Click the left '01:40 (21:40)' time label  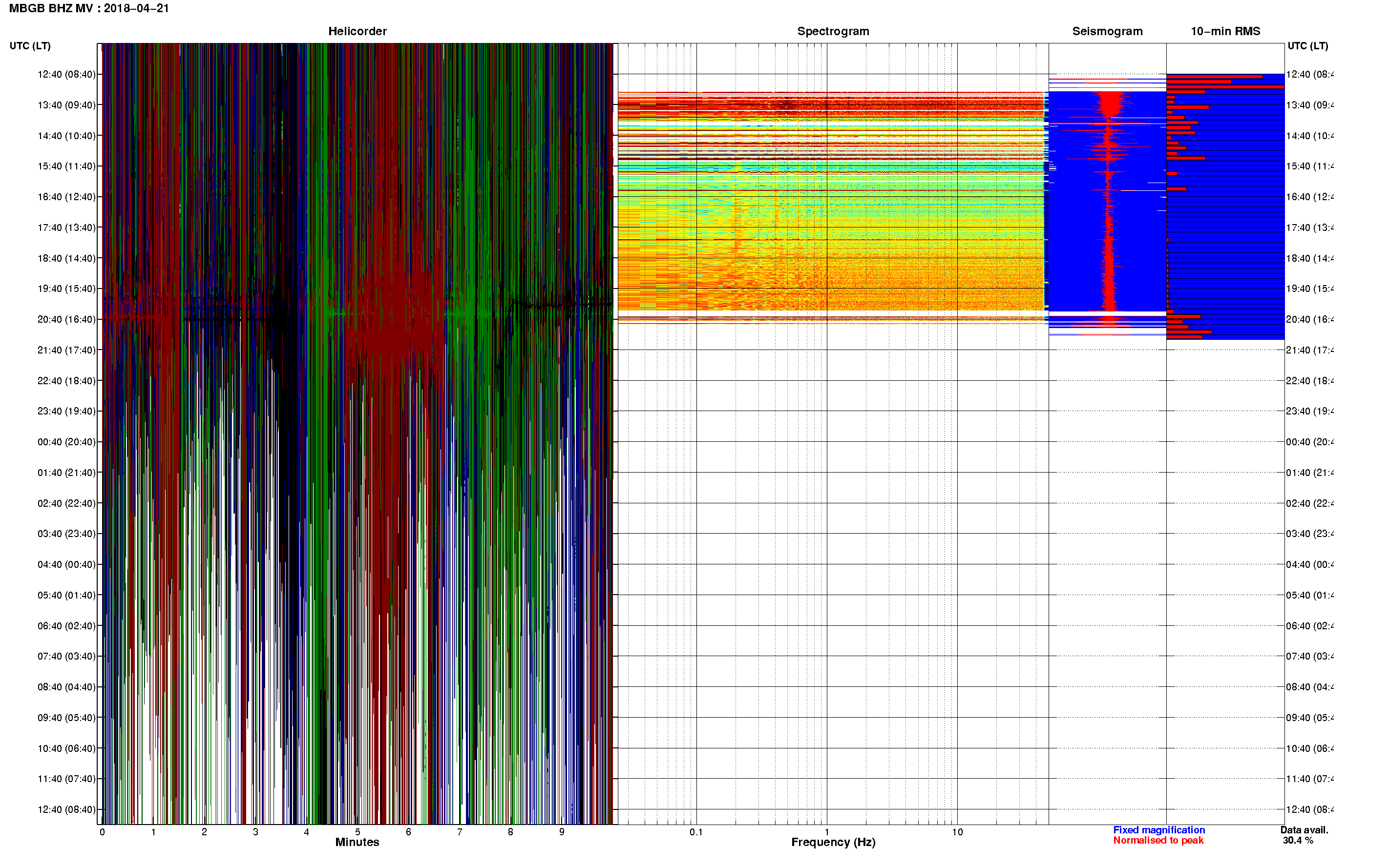tap(66, 473)
